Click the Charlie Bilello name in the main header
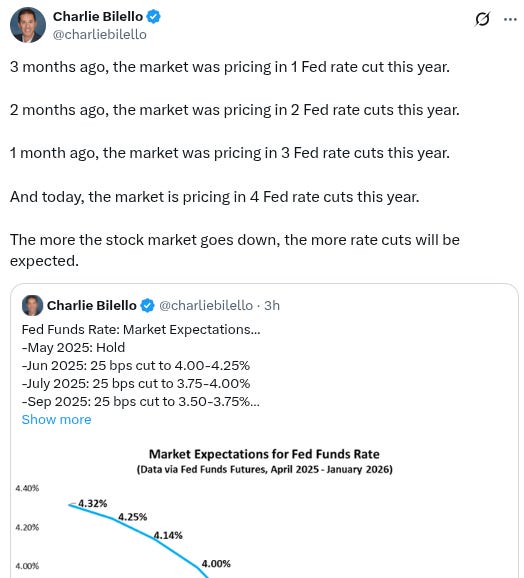This screenshot has width=524, height=578. 98,17
